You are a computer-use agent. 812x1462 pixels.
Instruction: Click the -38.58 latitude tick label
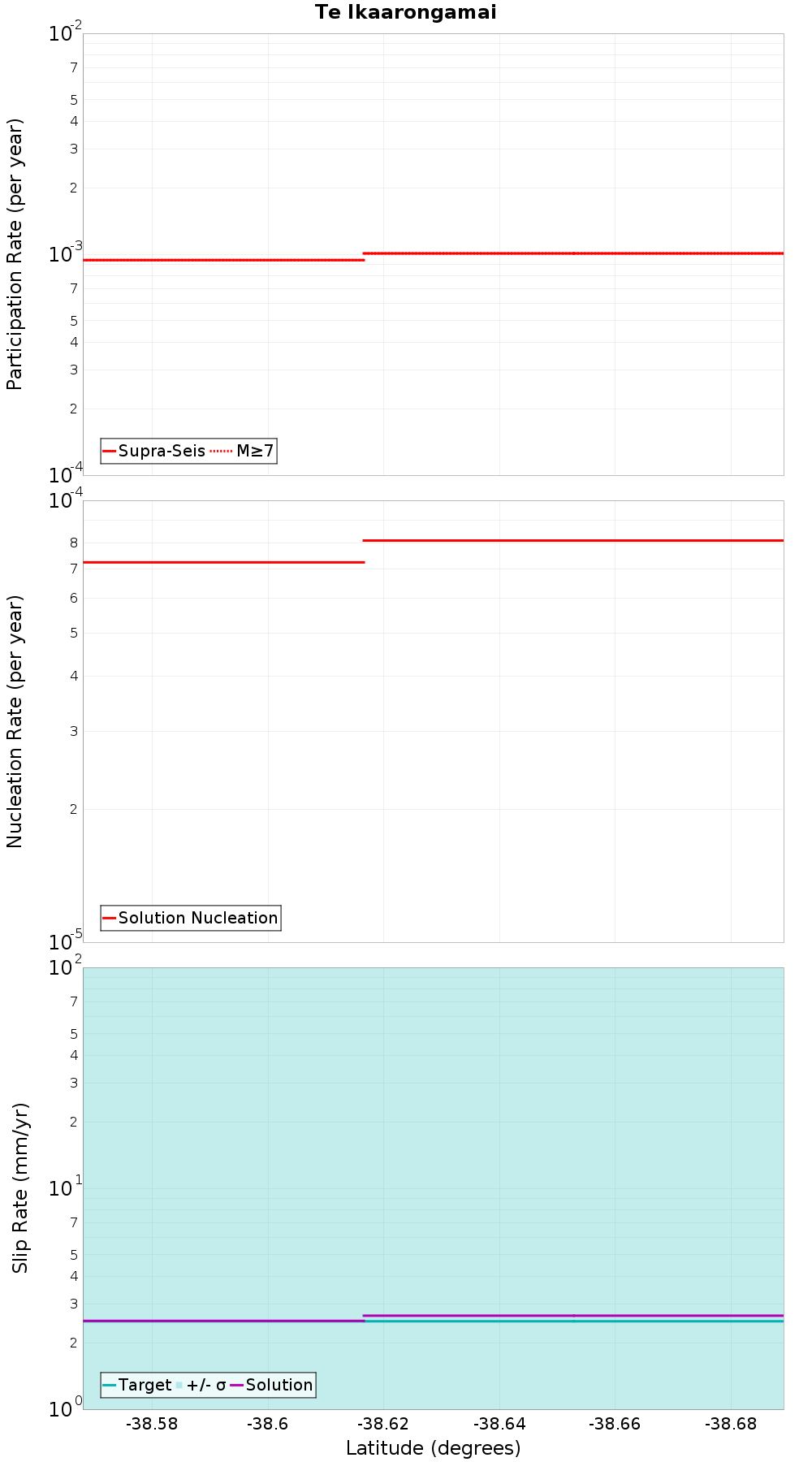(152, 1424)
